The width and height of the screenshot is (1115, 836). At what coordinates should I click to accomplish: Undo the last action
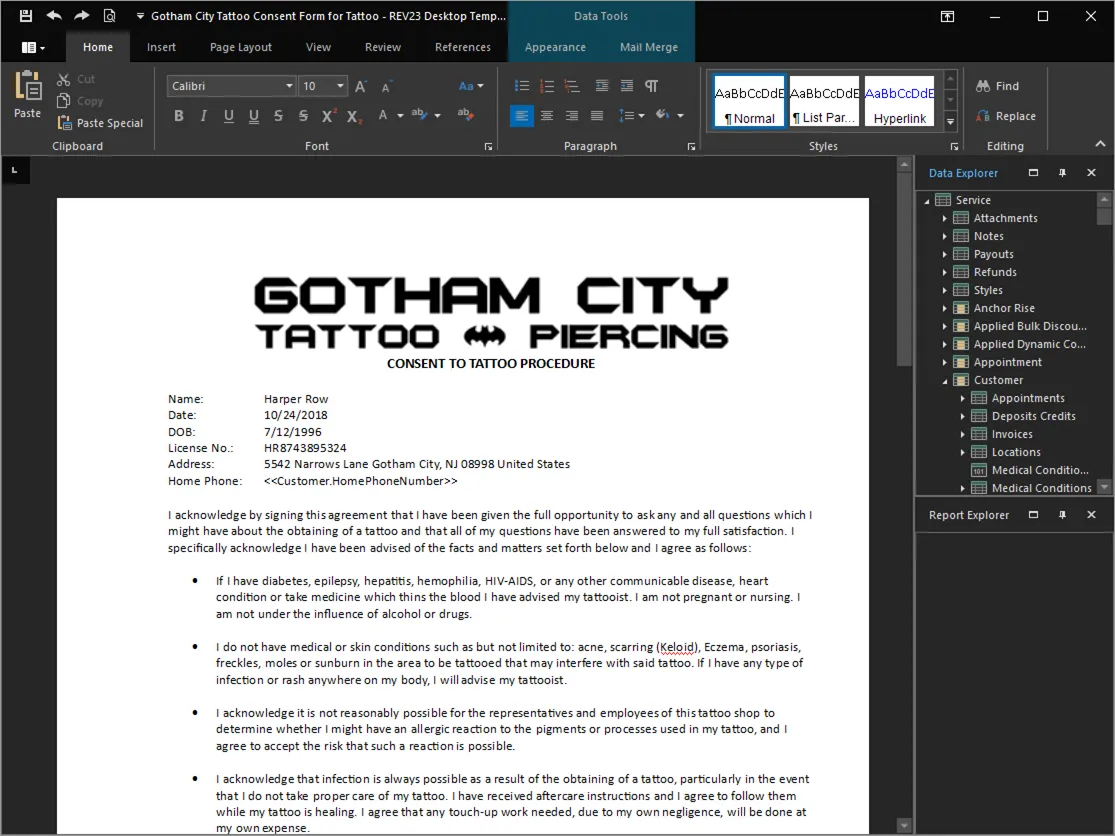coord(54,16)
